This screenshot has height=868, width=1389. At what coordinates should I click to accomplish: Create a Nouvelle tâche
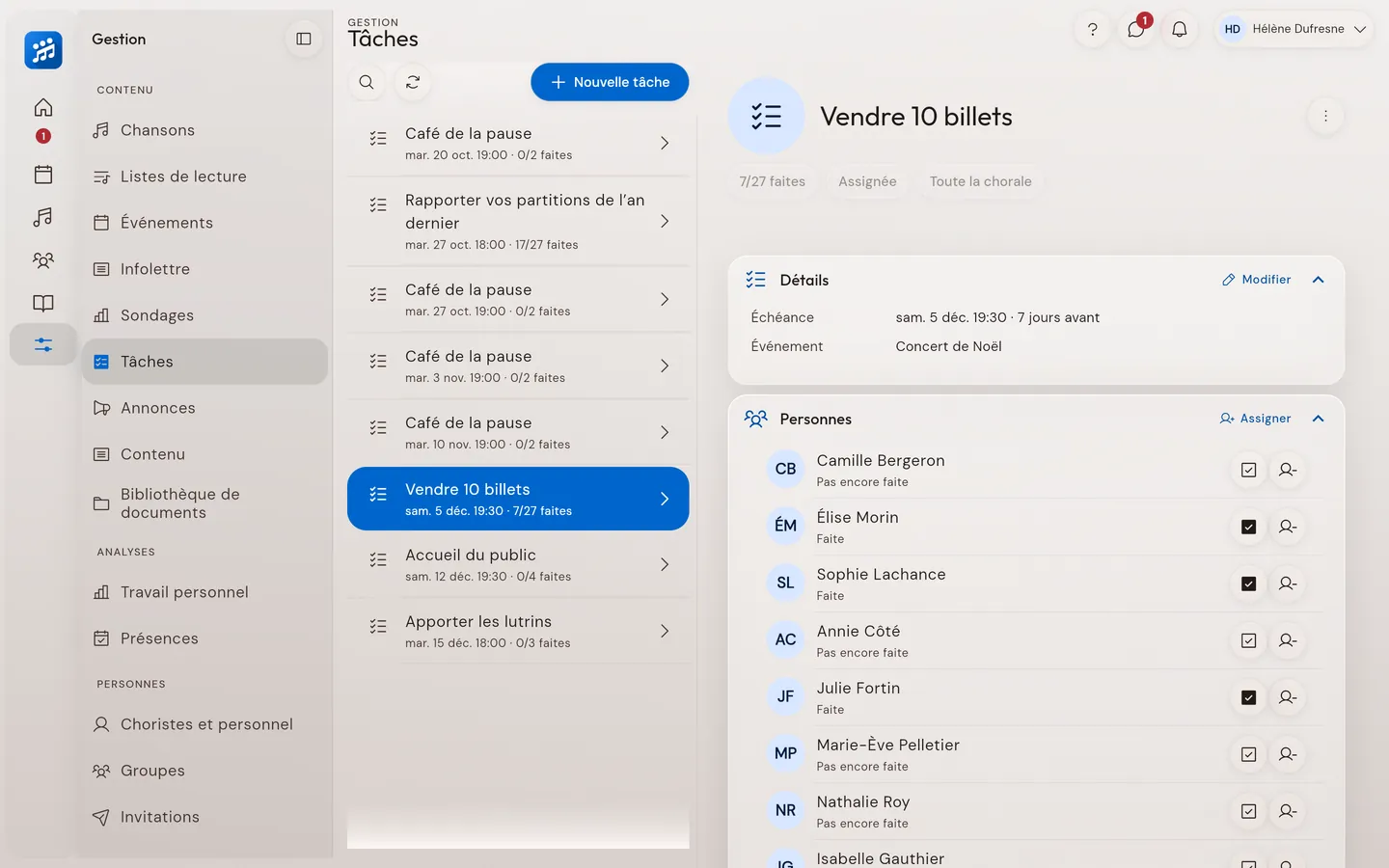pos(610,82)
